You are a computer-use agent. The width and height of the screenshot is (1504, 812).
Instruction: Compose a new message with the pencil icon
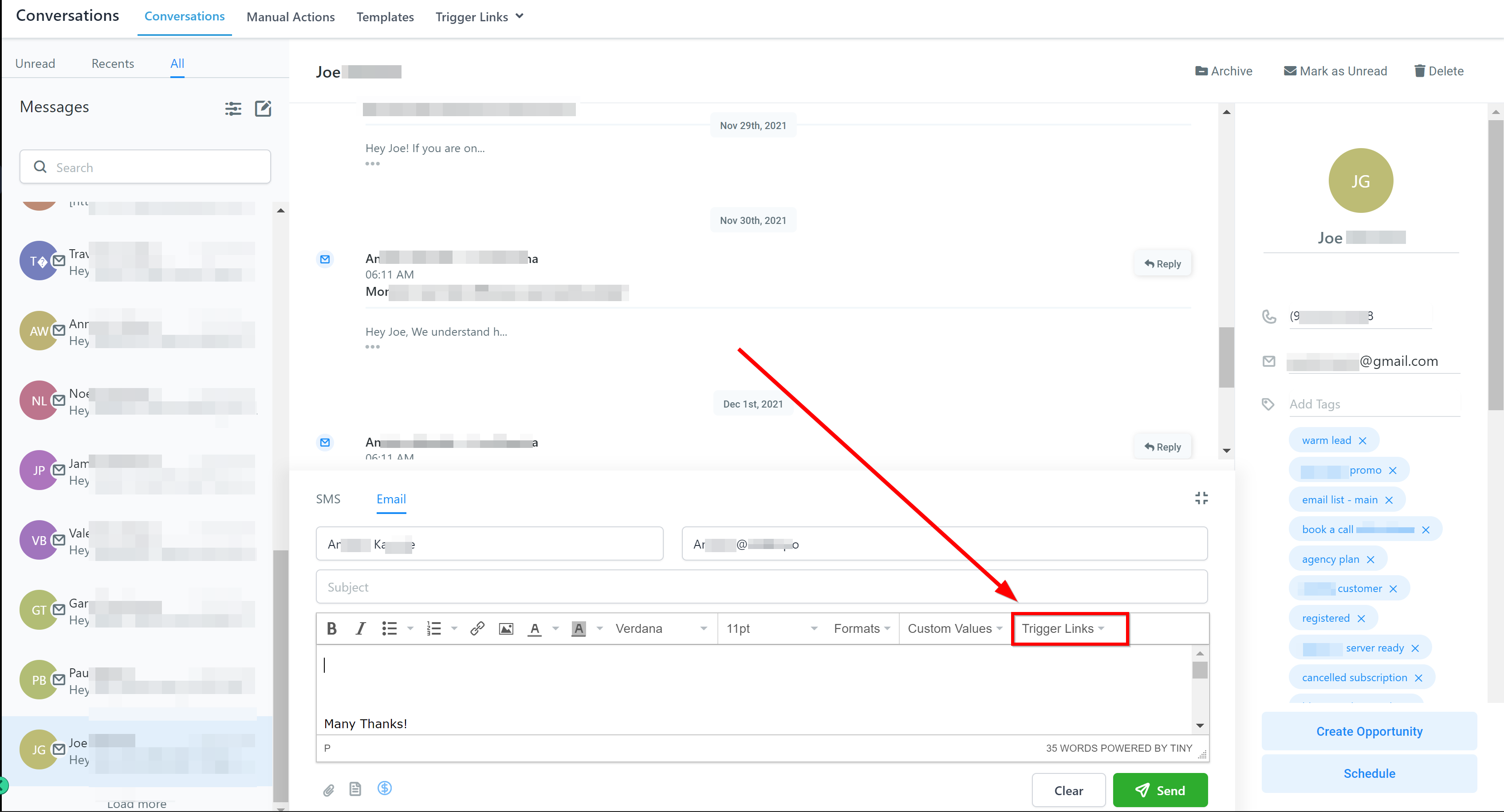click(264, 108)
